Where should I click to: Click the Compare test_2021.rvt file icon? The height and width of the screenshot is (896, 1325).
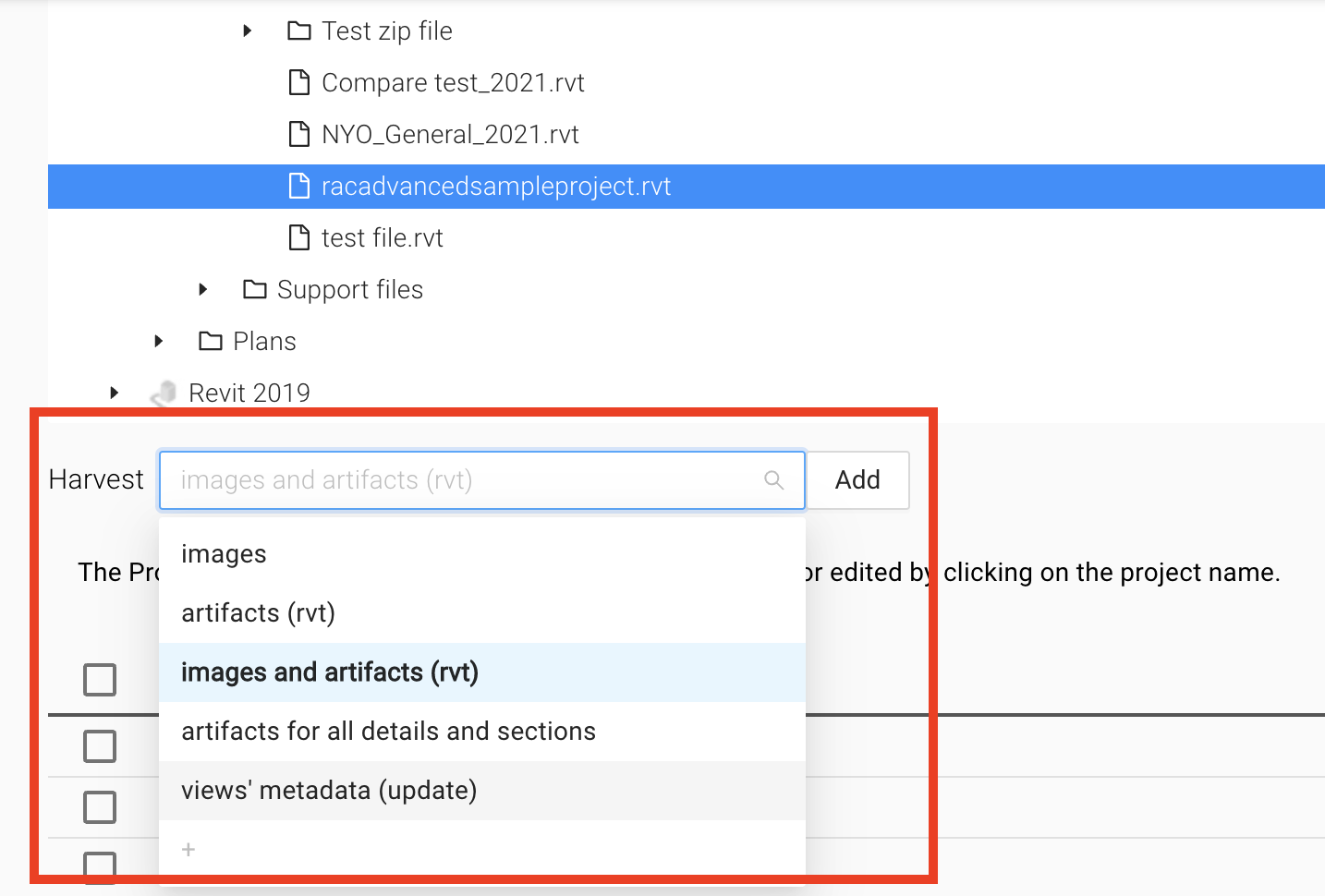pyautogui.click(x=298, y=82)
